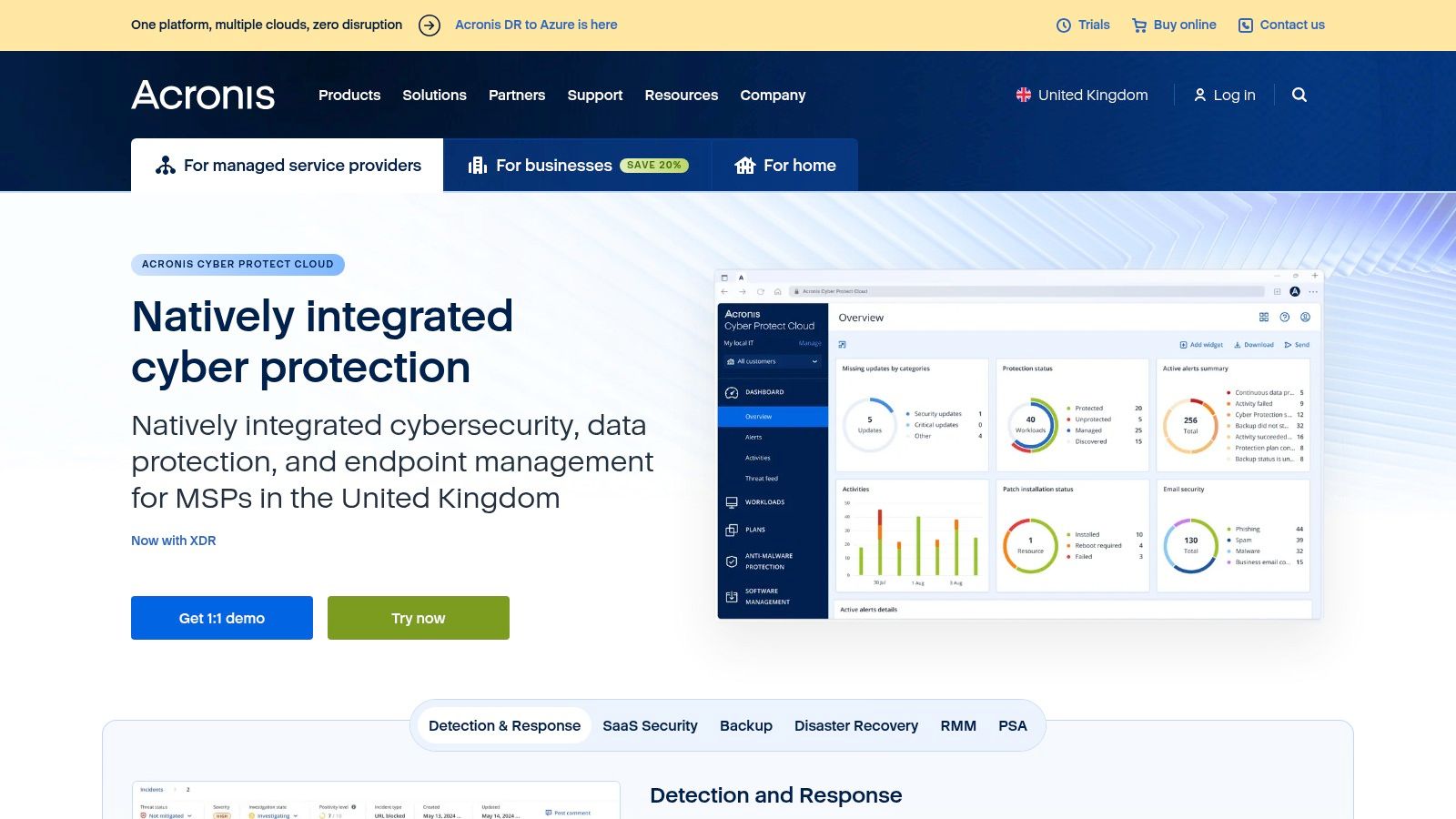Click the Try now button
The width and height of the screenshot is (1456, 819).
419,618
